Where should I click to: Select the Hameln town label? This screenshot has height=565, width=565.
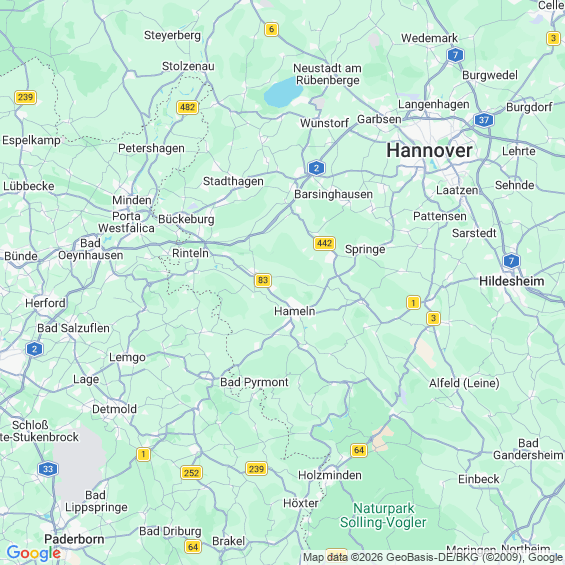(294, 311)
